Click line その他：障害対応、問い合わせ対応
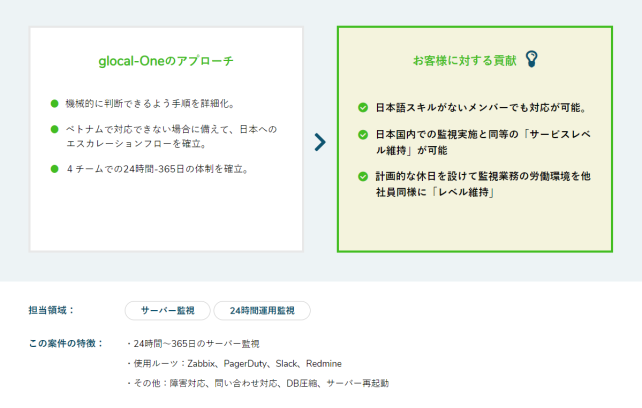 258,383
